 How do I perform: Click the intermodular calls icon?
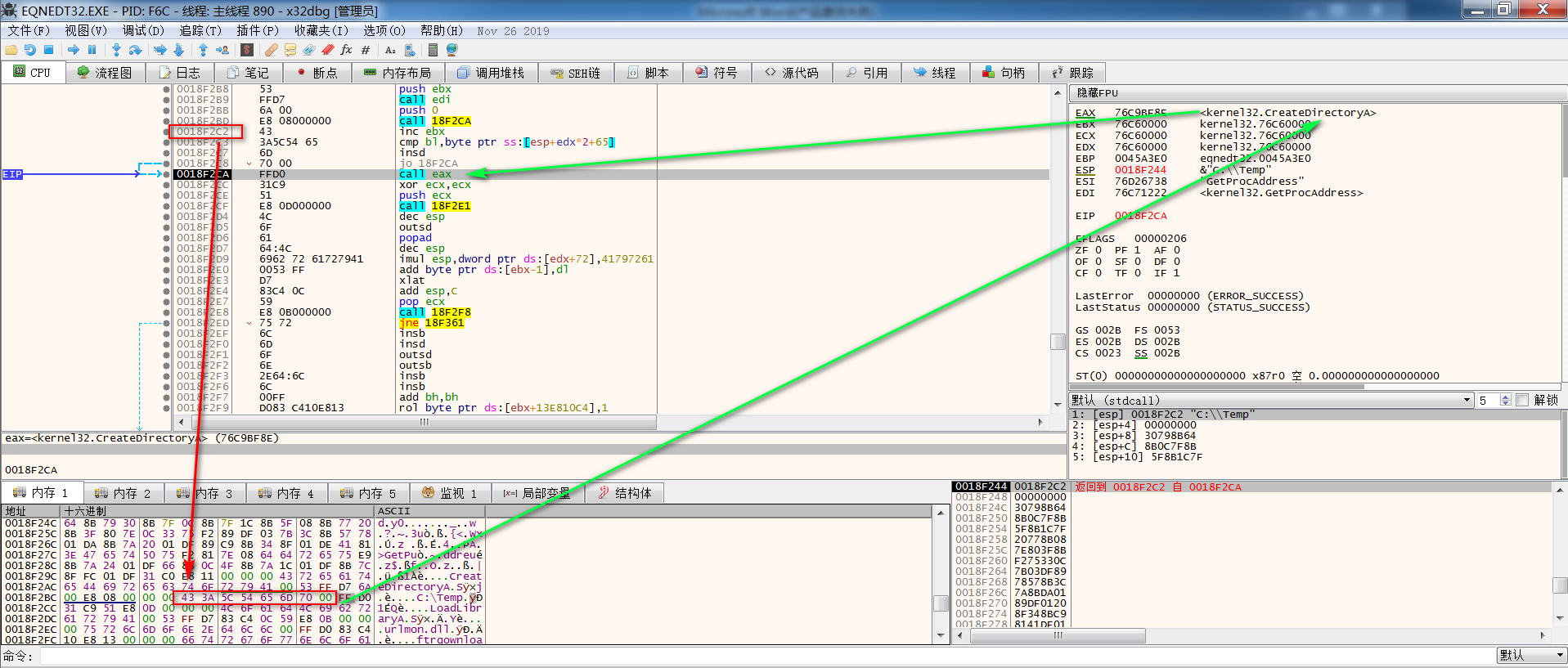tap(410, 50)
